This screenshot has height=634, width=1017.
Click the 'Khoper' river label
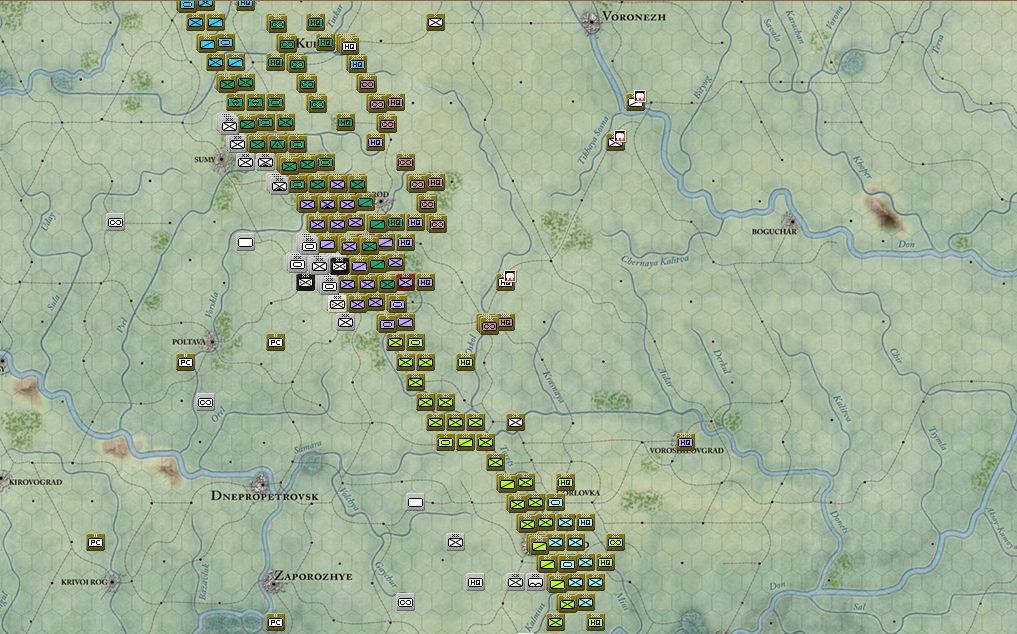862,167
